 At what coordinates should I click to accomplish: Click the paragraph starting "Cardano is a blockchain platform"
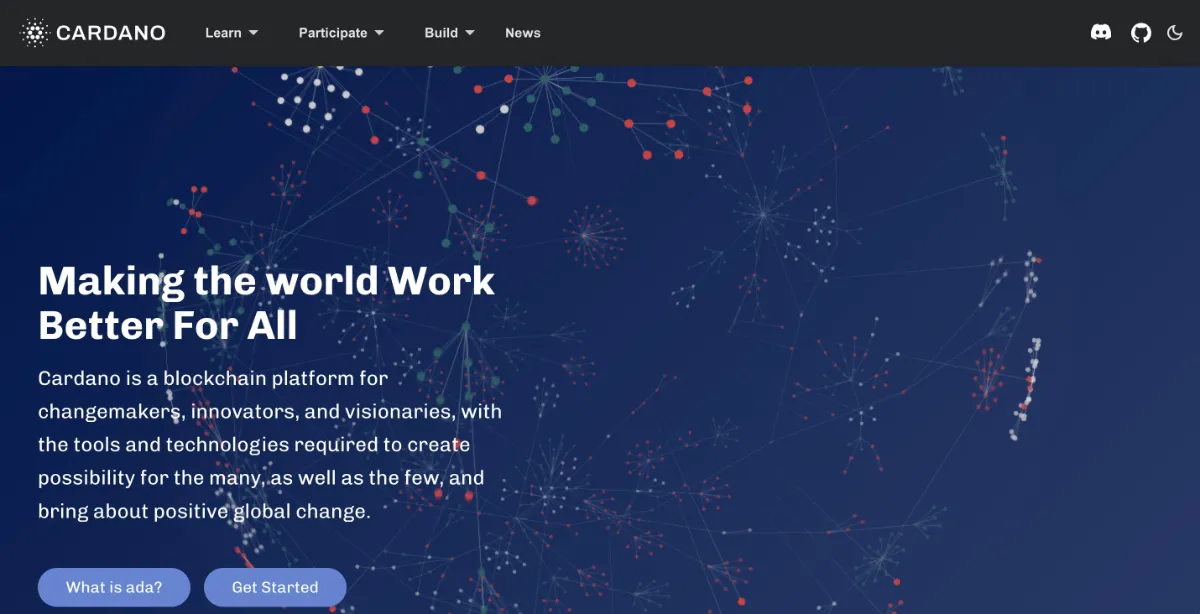point(270,445)
